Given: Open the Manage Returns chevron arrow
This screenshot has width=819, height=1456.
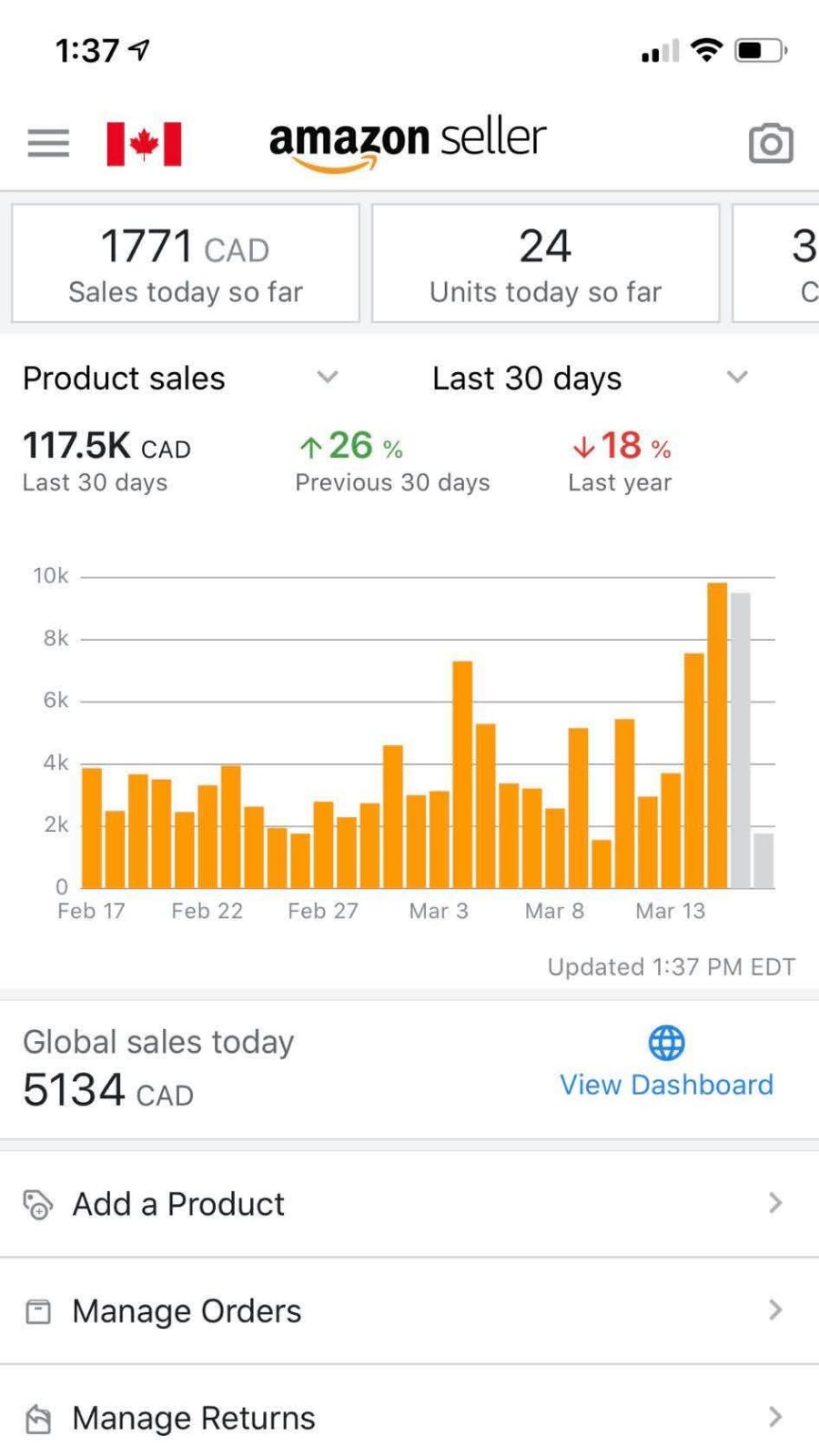Looking at the screenshot, I should pos(774,1417).
